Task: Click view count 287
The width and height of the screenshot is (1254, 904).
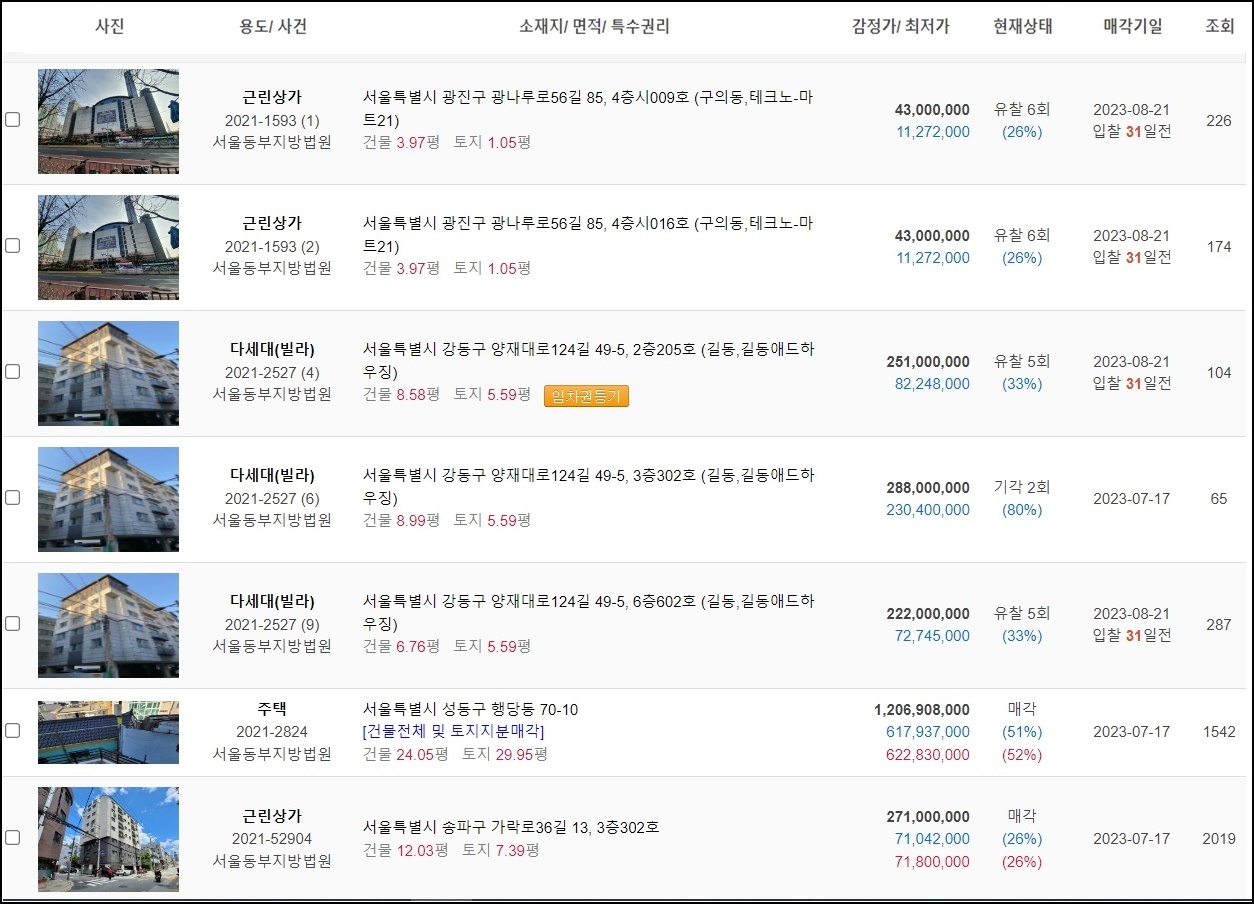Action: pyautogui.click(x=1219, y=625)
